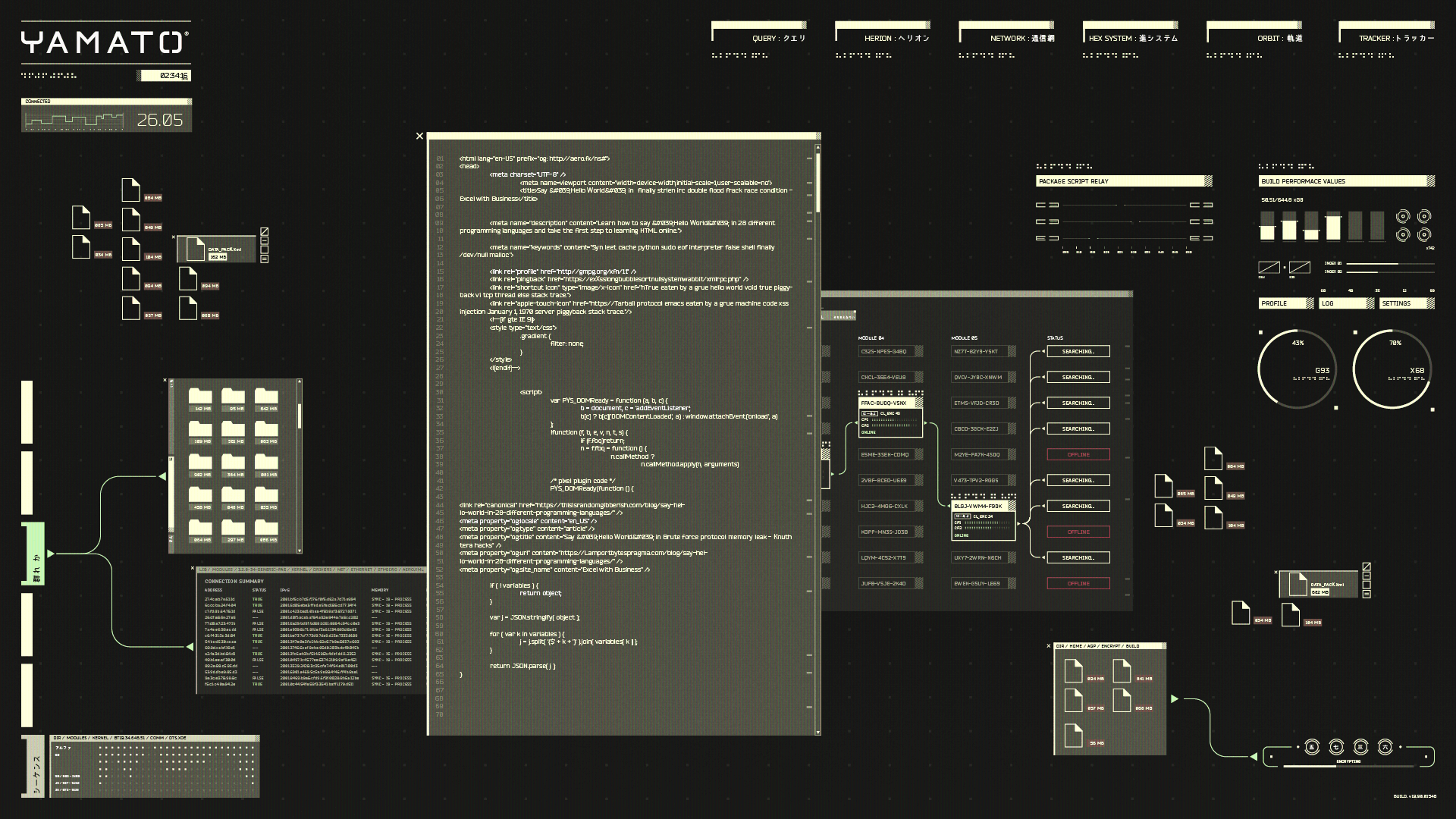Toggle the empty checkbox beside left DATA_PACK card
This screenshot has height=819, width=1456.
pyautogui.click(x=264, y=249)
